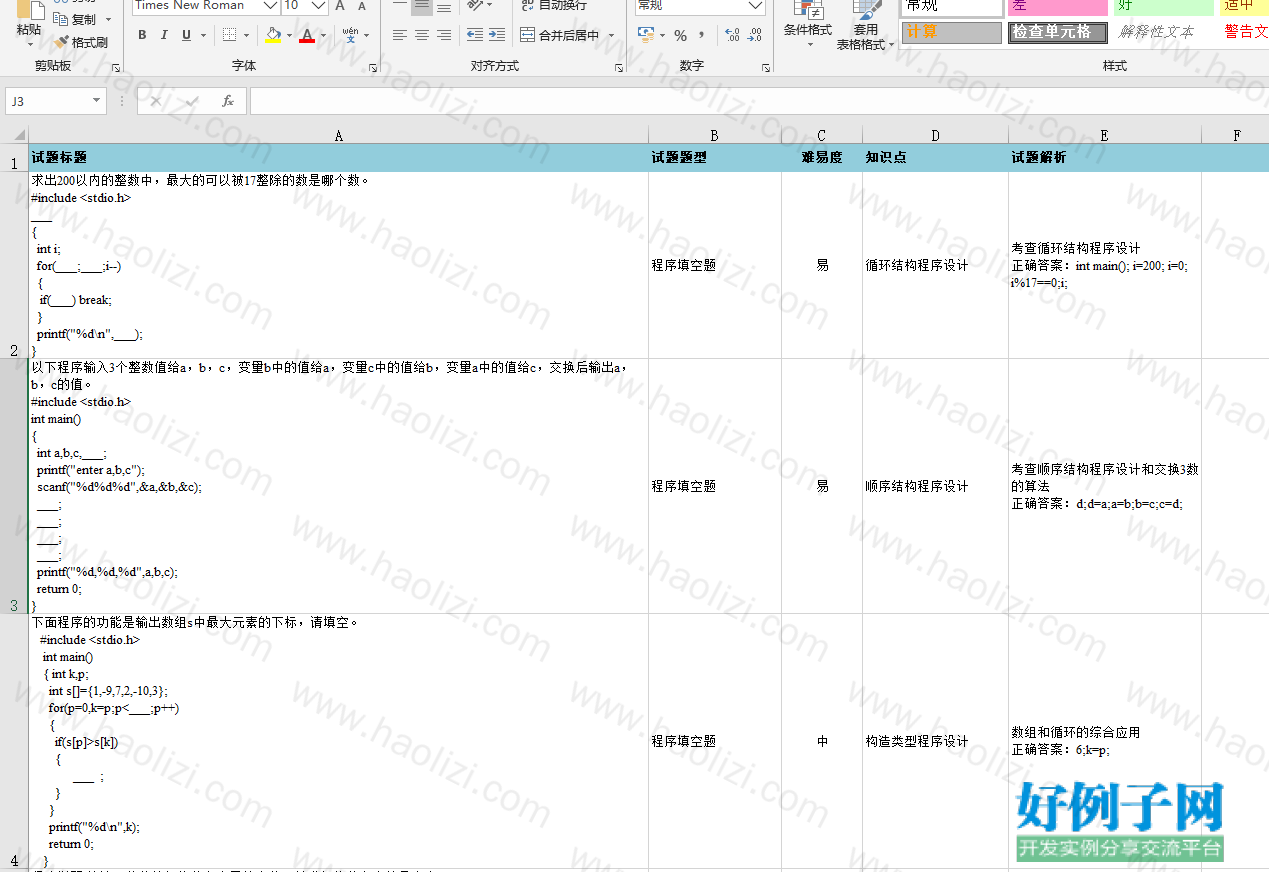Apply comma style
1269x872 pixels.
[702, 35]
